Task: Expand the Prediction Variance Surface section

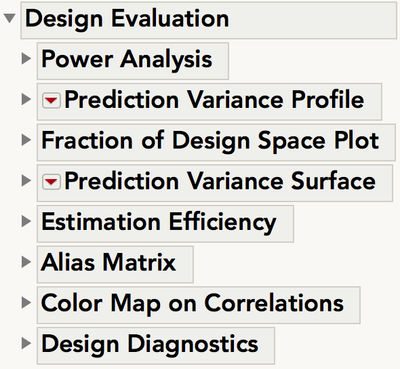Action: pos(26,181)
